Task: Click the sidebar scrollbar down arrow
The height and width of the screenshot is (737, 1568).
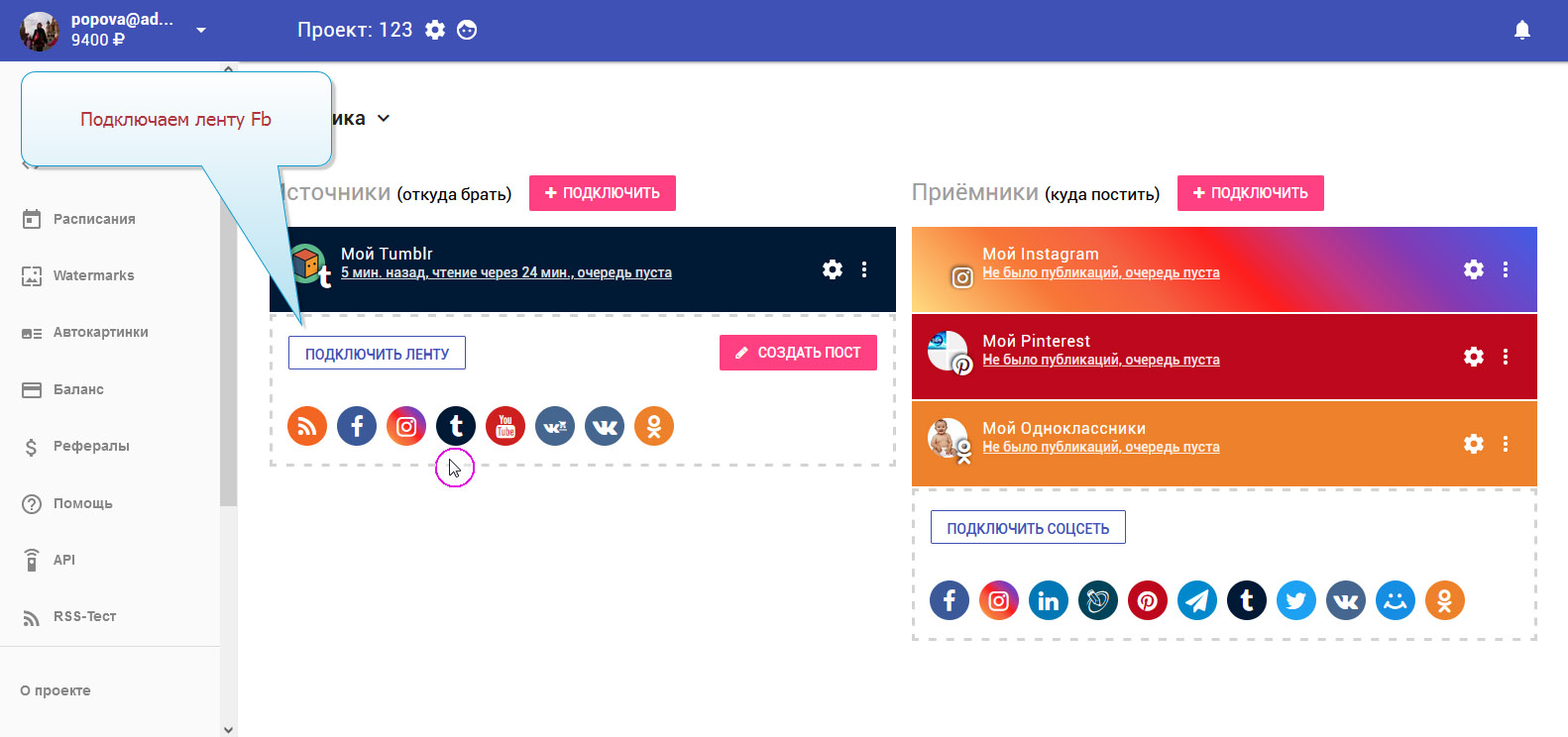Action: pyautogui.click(x=229, y=729)
